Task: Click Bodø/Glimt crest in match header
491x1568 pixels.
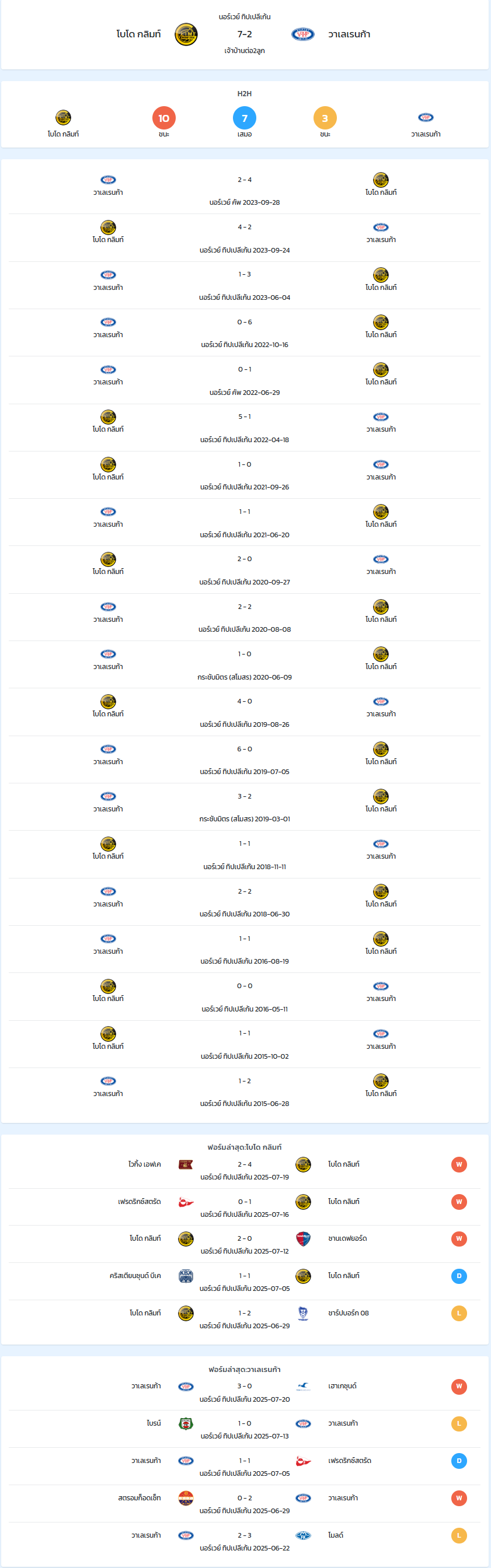Action: click(x=186, y=34)
